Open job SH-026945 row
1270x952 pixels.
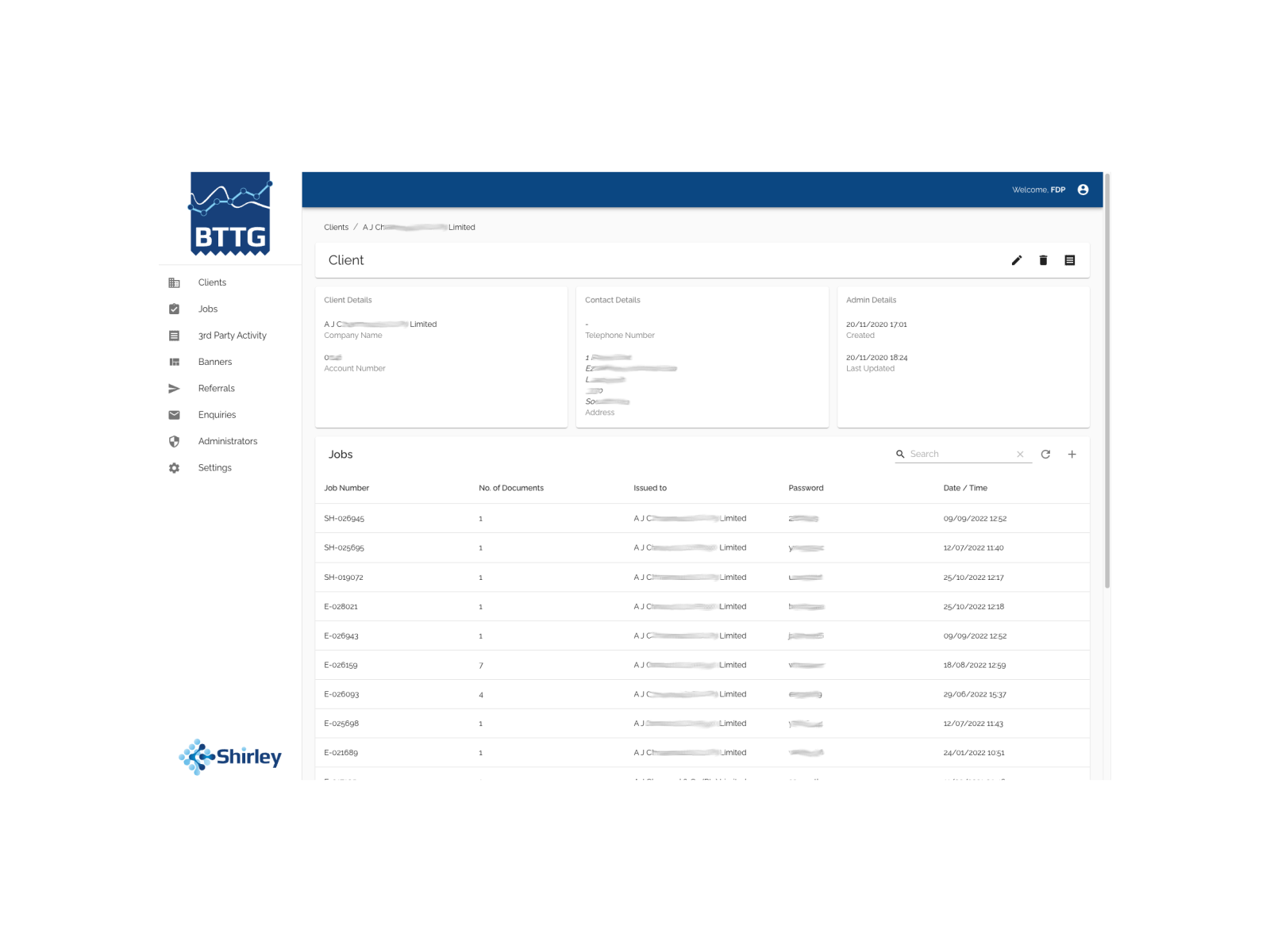point(702,519)
